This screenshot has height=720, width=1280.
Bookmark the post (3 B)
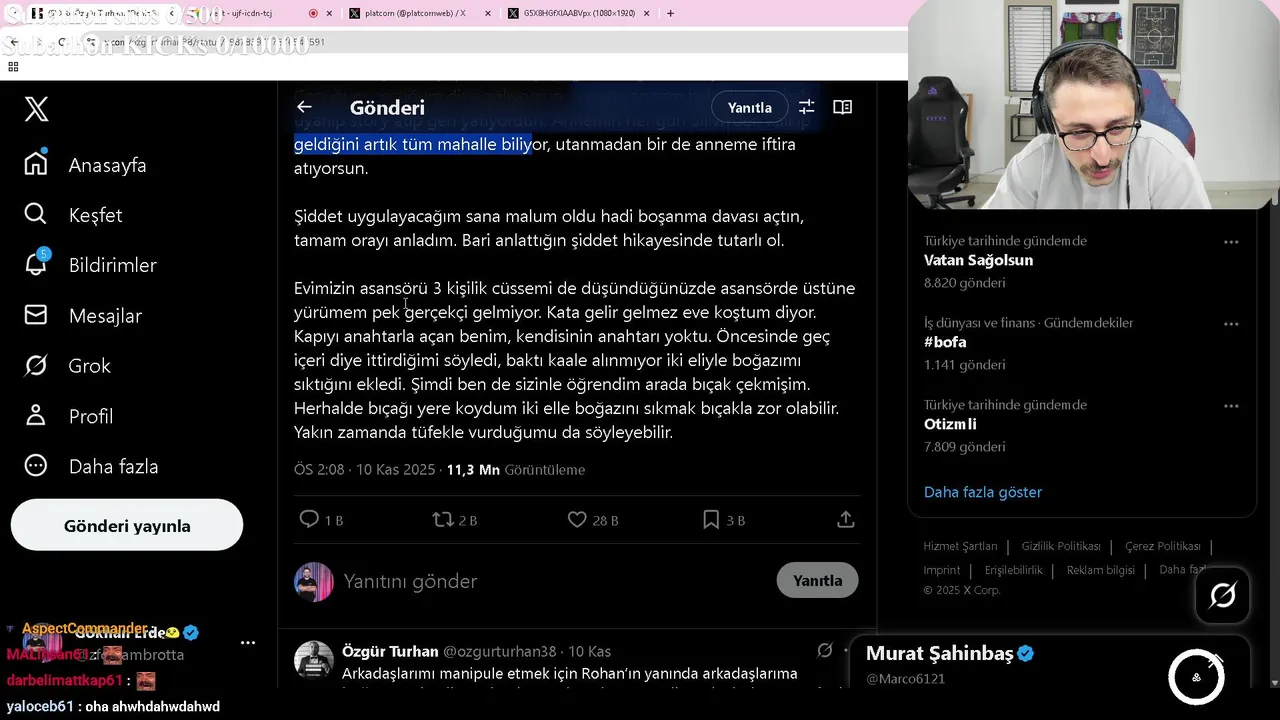(x=723, y=520)
